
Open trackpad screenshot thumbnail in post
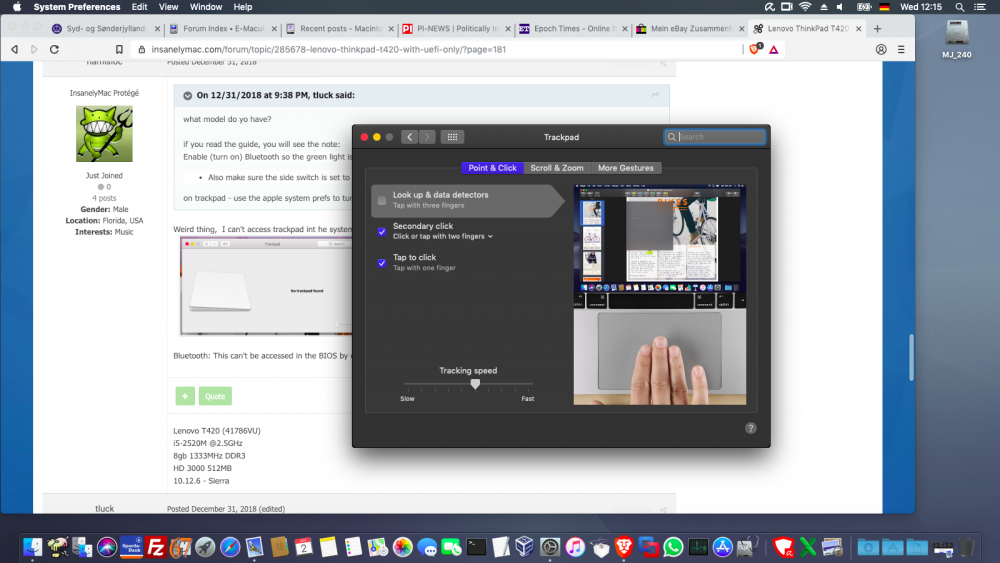266,286
